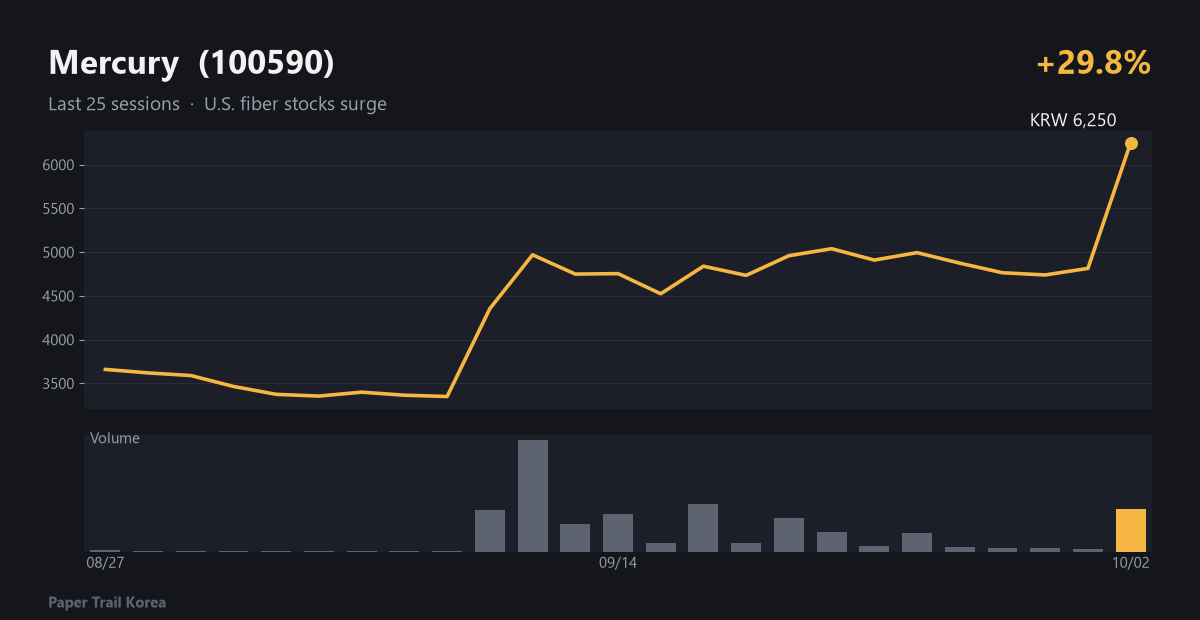The height and width of the screenshot is (620, 1200).
Task: Click the 5000 y-axis label
Action: coord(59,253)
